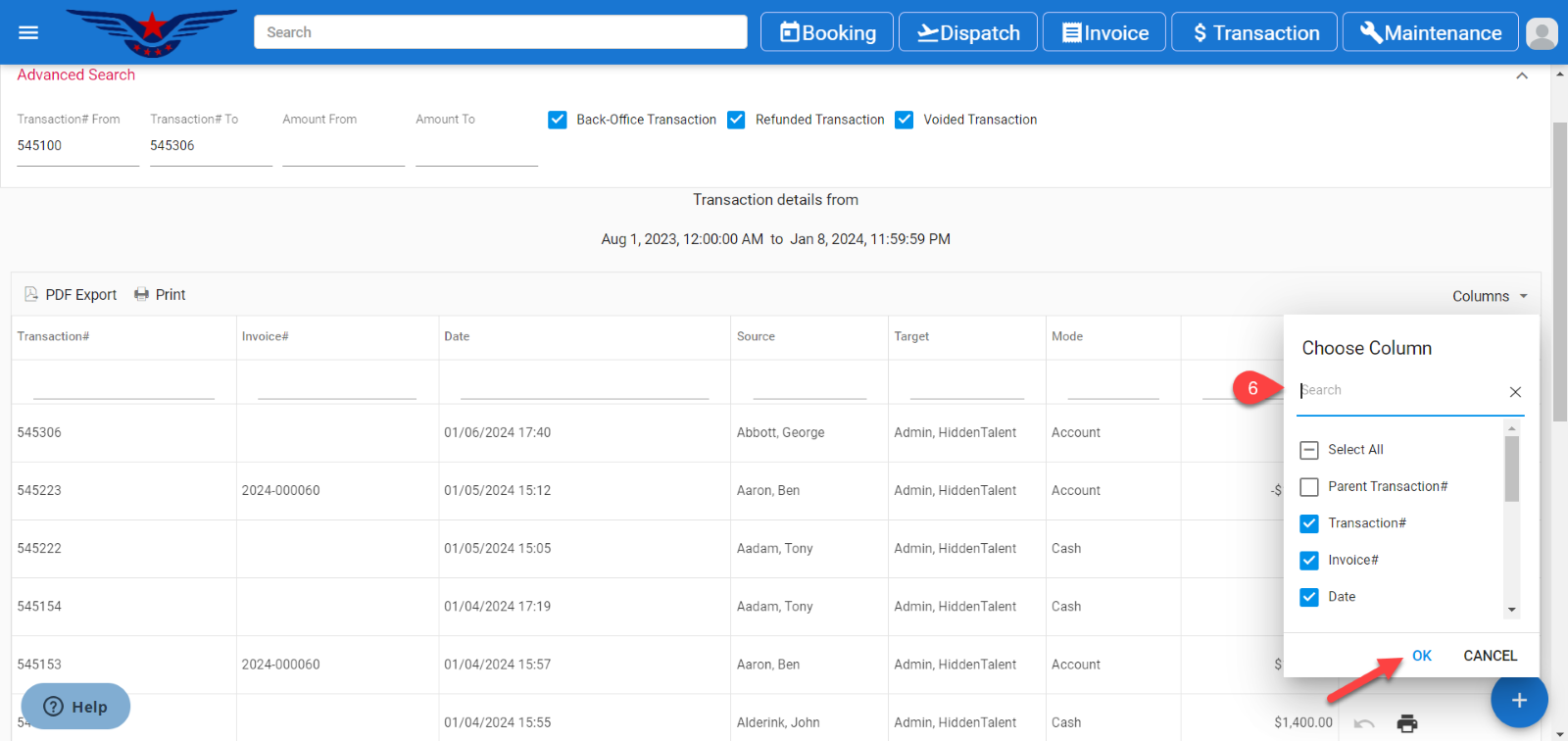The image size is (1568, 741).
Task: Click the Amount From input field
Action: tap(343, 146)
